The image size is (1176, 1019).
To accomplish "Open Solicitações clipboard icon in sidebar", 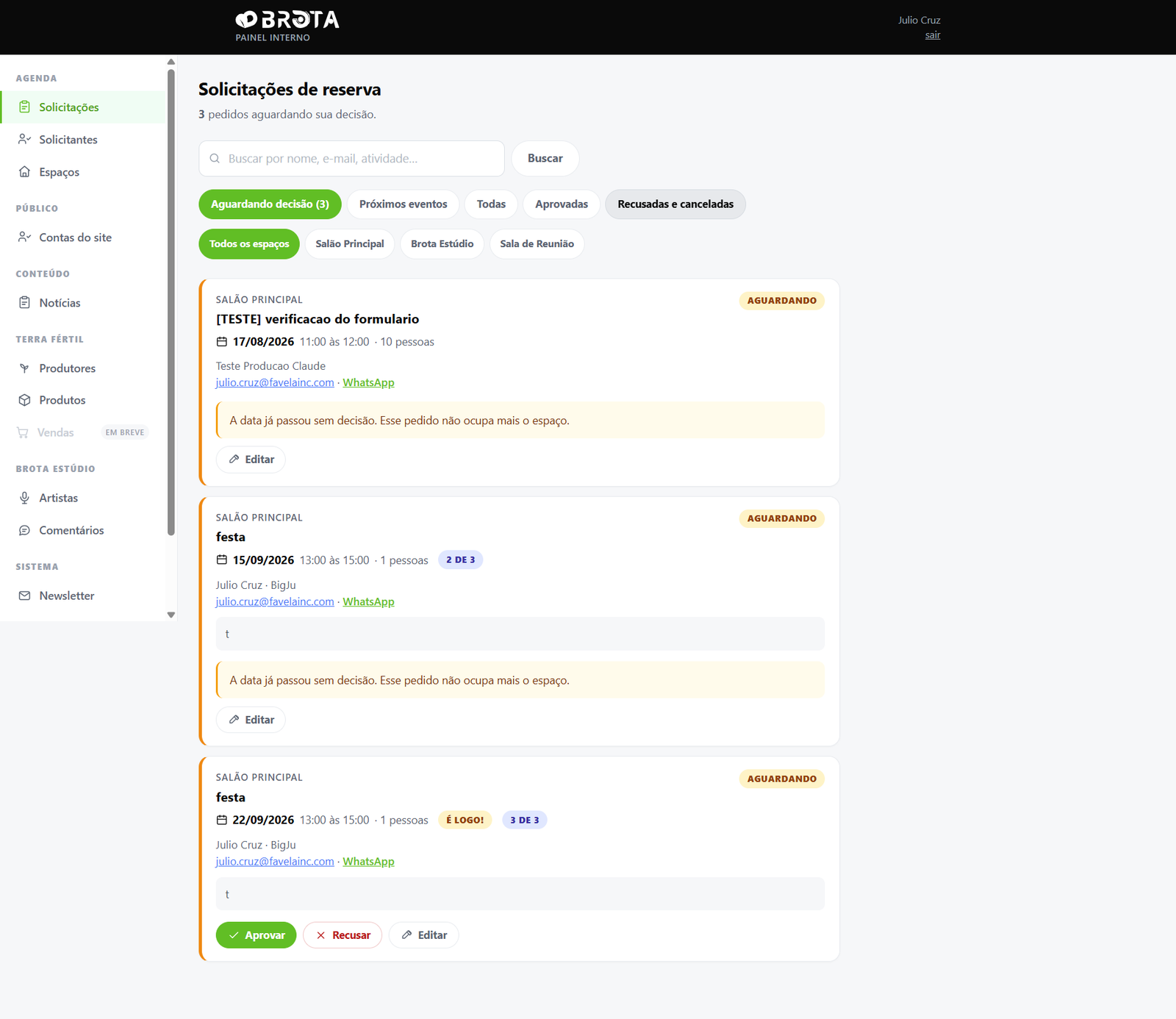I will (x=24, y=107).
